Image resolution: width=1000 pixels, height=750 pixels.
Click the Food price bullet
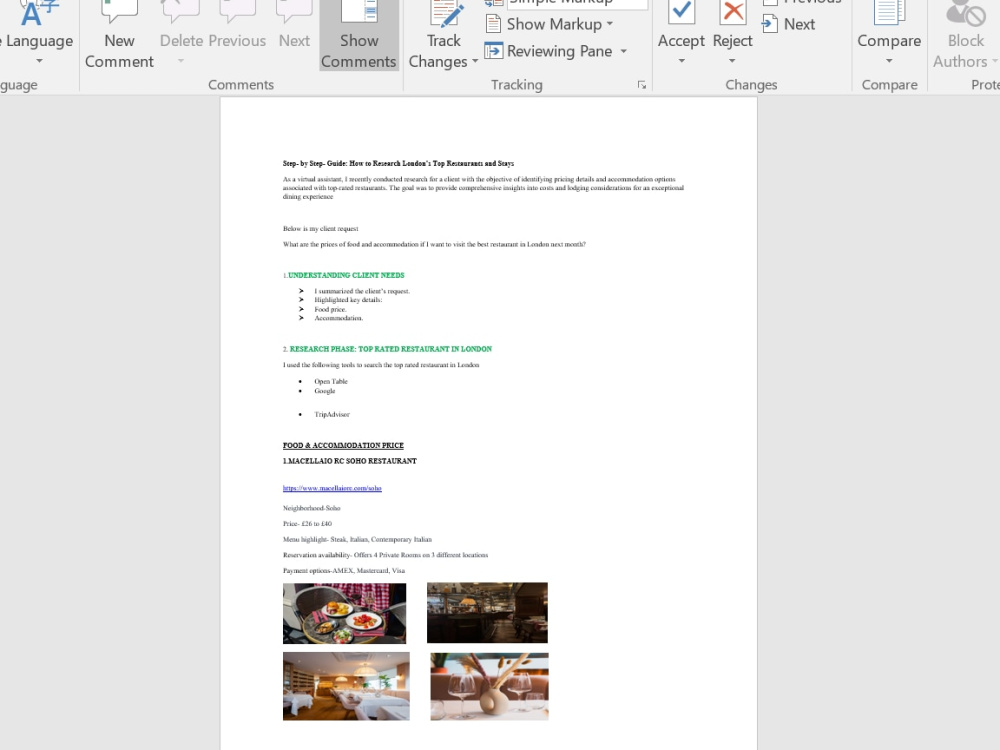tap(330, 309)
